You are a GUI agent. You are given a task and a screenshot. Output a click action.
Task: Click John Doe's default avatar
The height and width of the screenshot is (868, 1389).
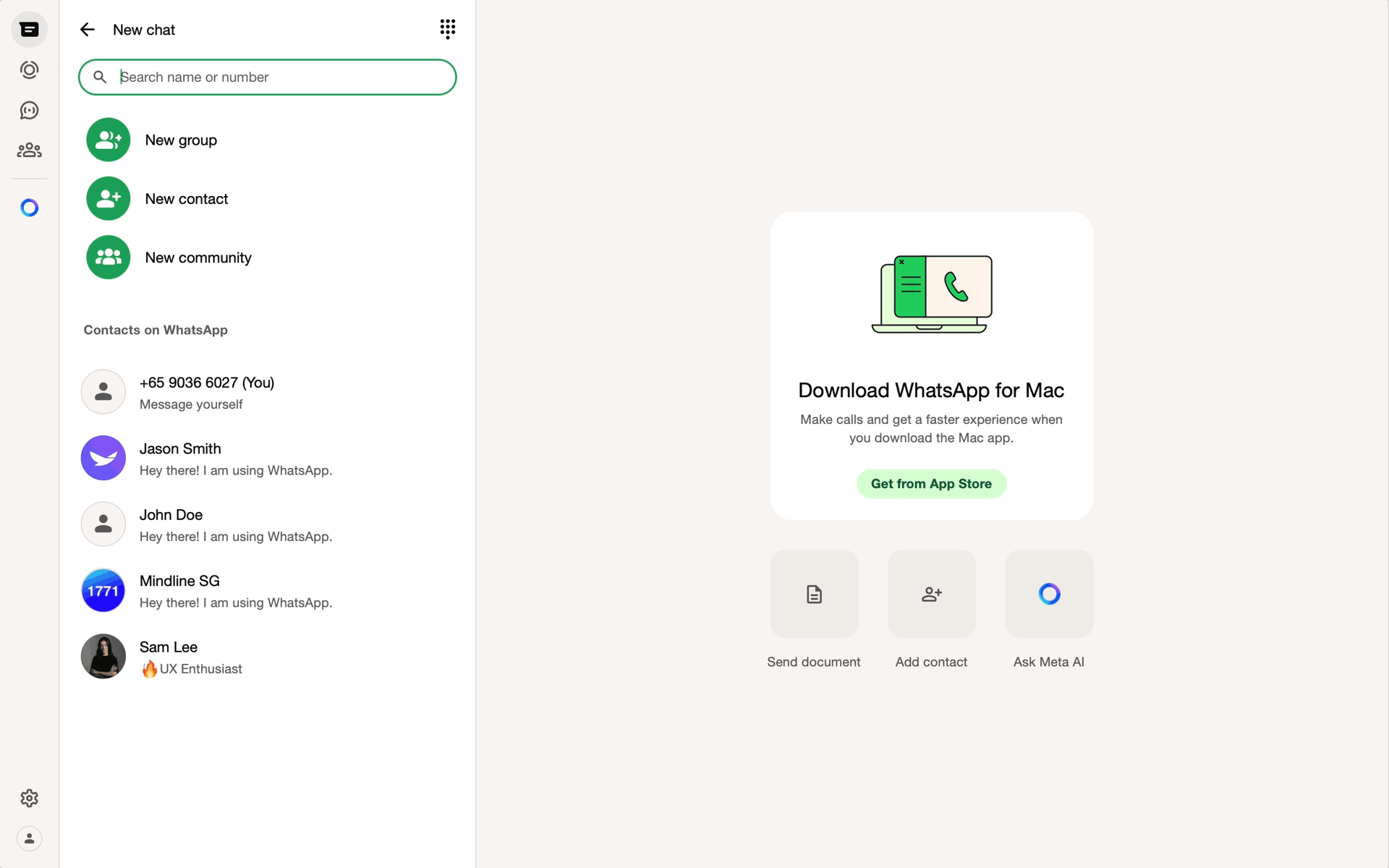(x=103, y=524)
